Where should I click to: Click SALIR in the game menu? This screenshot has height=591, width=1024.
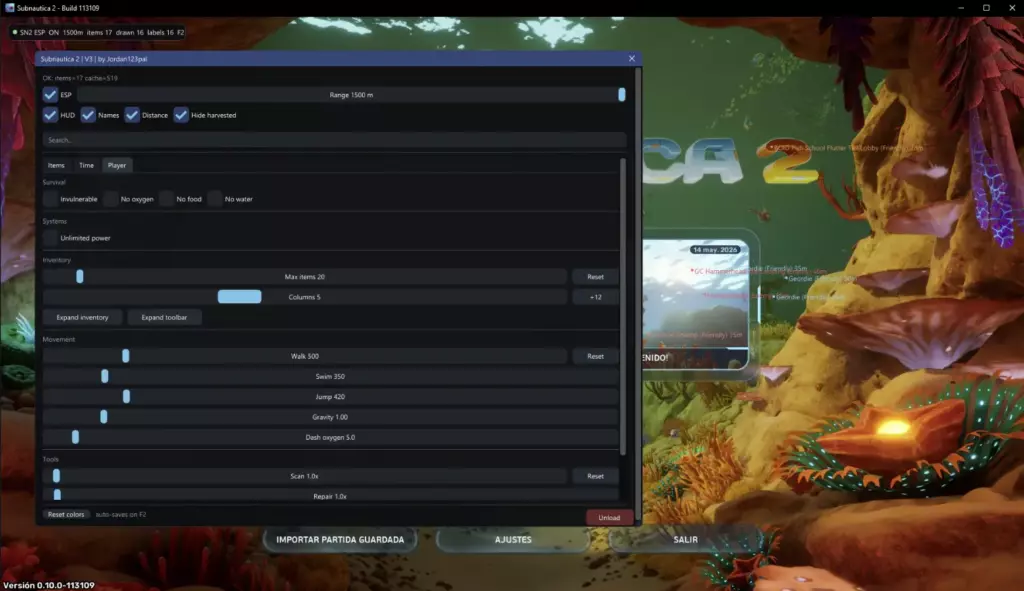(686, 539)
